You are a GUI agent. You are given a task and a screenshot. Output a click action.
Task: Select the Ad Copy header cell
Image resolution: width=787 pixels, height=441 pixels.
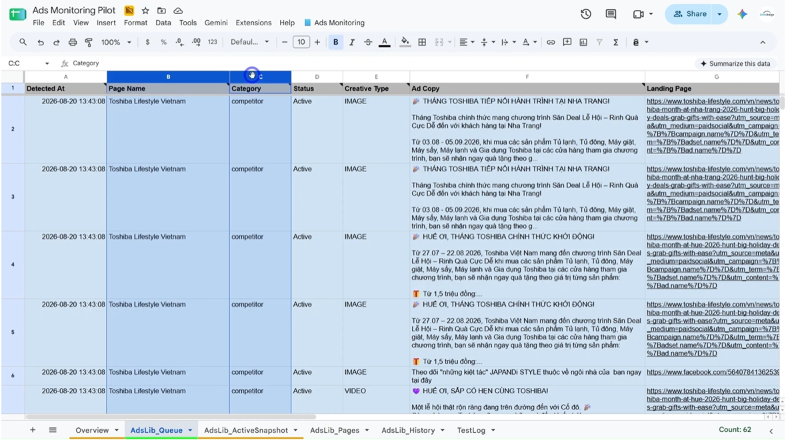coord(527,88)
